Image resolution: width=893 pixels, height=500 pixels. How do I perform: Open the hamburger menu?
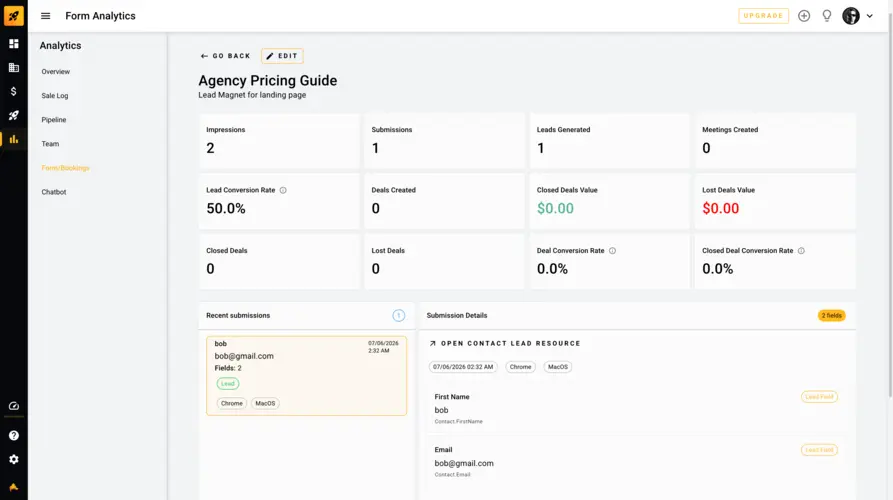click(46, 16)
